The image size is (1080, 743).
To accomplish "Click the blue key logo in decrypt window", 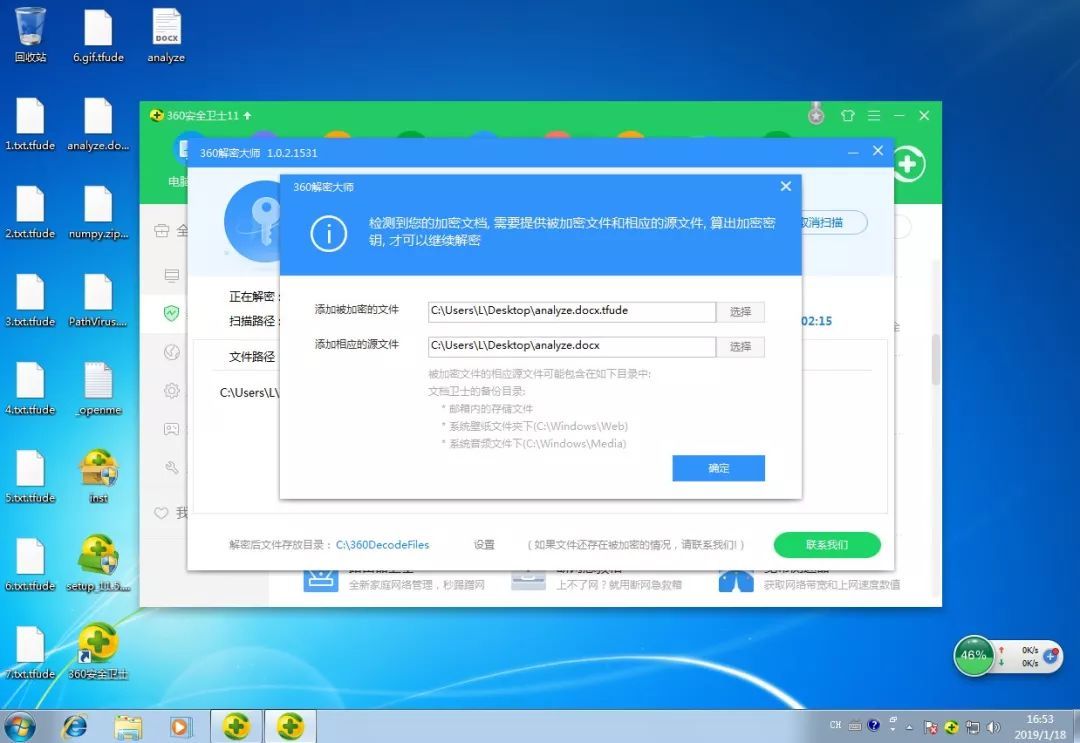I will 253,222.
